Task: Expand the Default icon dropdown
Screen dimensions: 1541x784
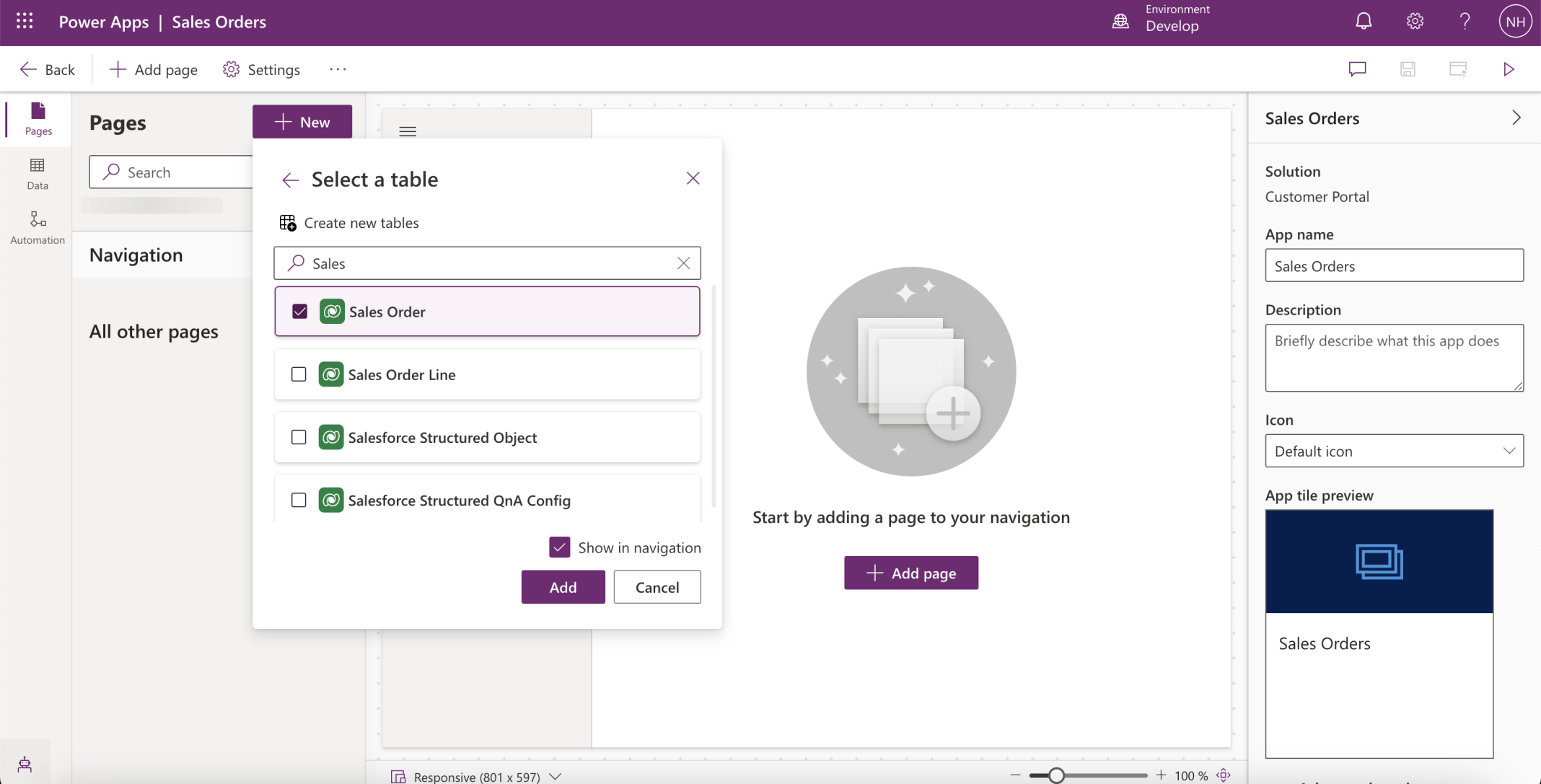Action: pos(1394,451)
